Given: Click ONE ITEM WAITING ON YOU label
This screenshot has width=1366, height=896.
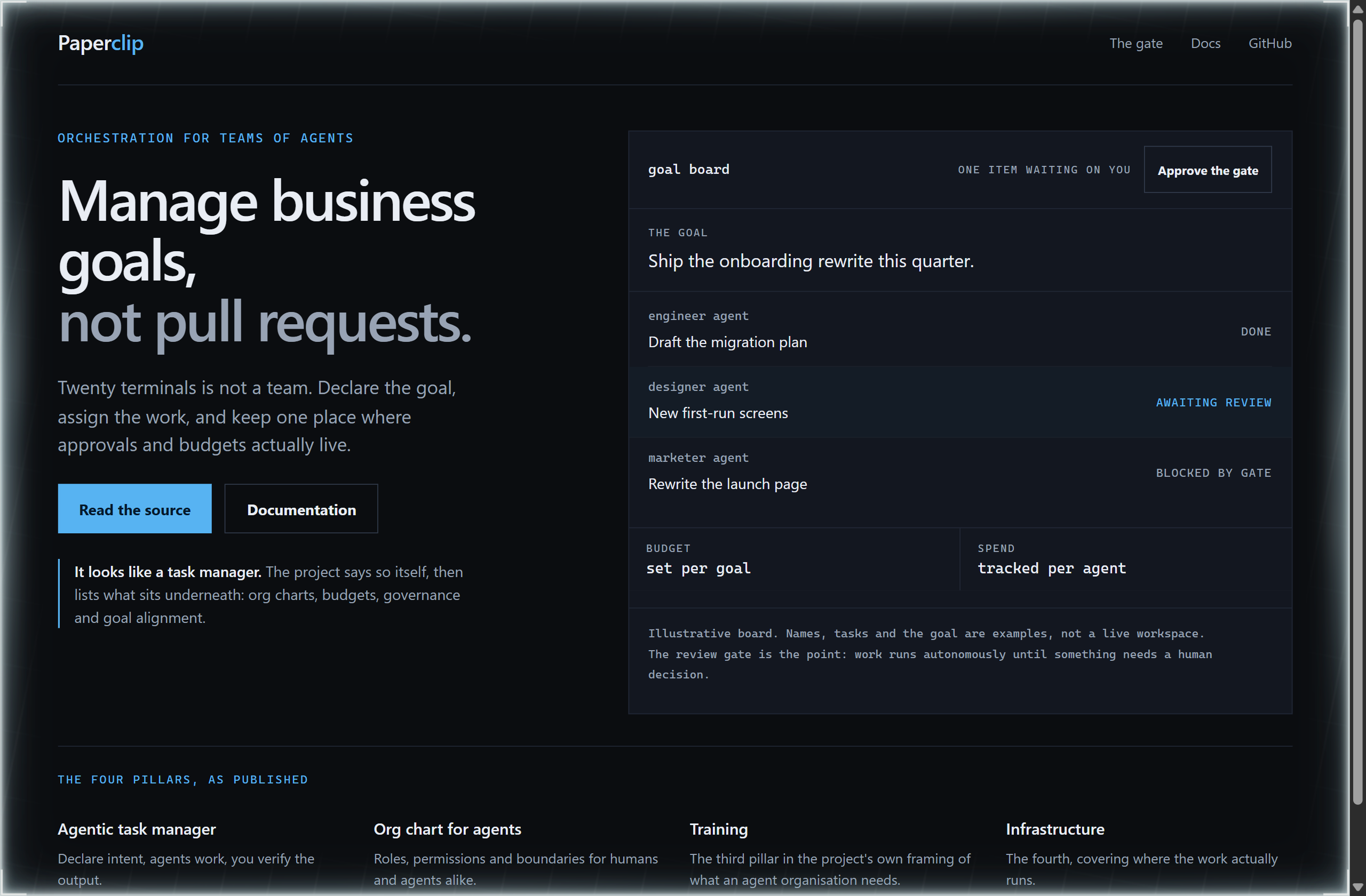Looking at the screenshot, I should tap(1044, 170).
